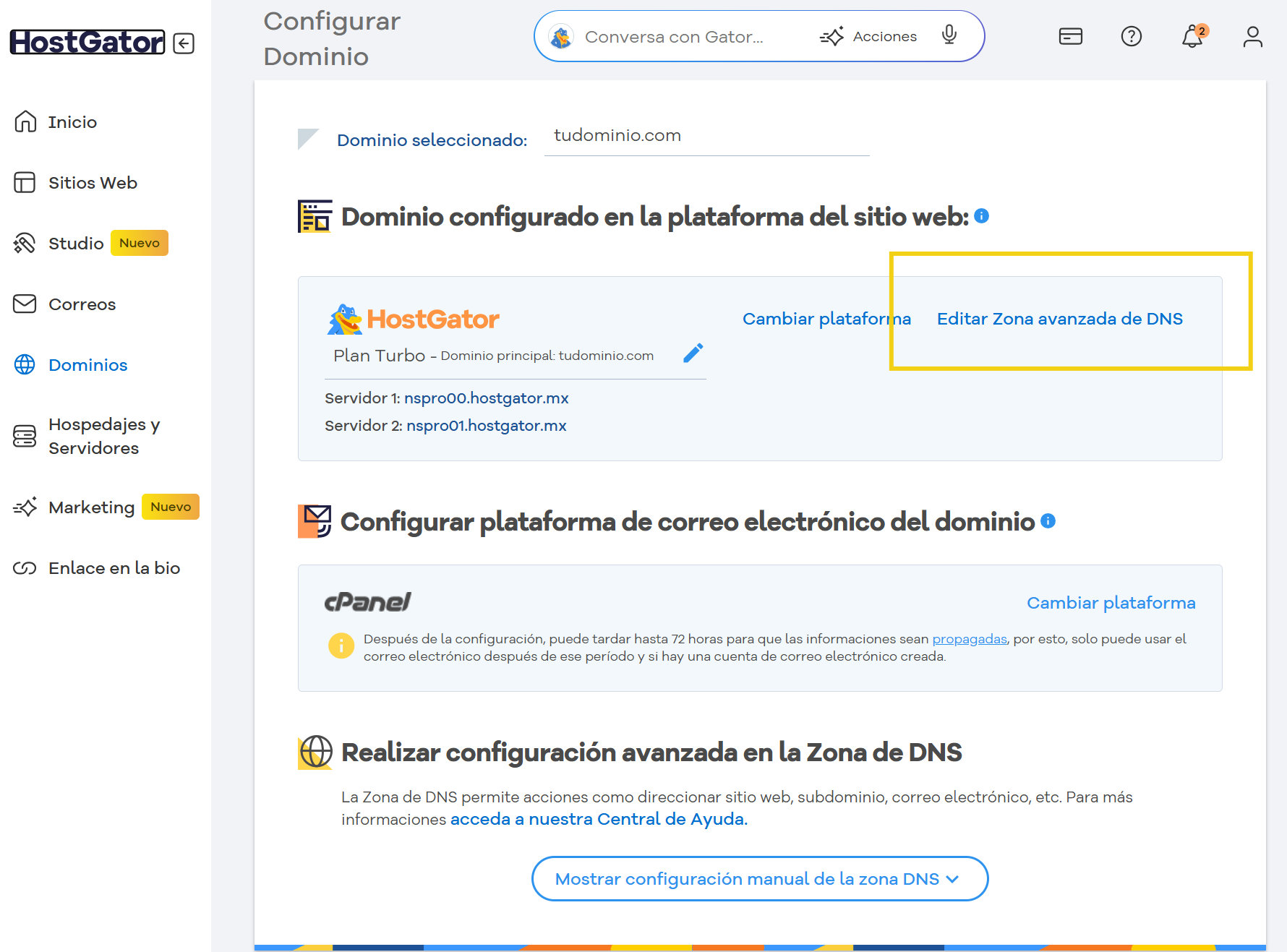Click Editar Zona avanzada de DNS
1287x952 pixels.
pyautogui.click(x=1059, y=319)
